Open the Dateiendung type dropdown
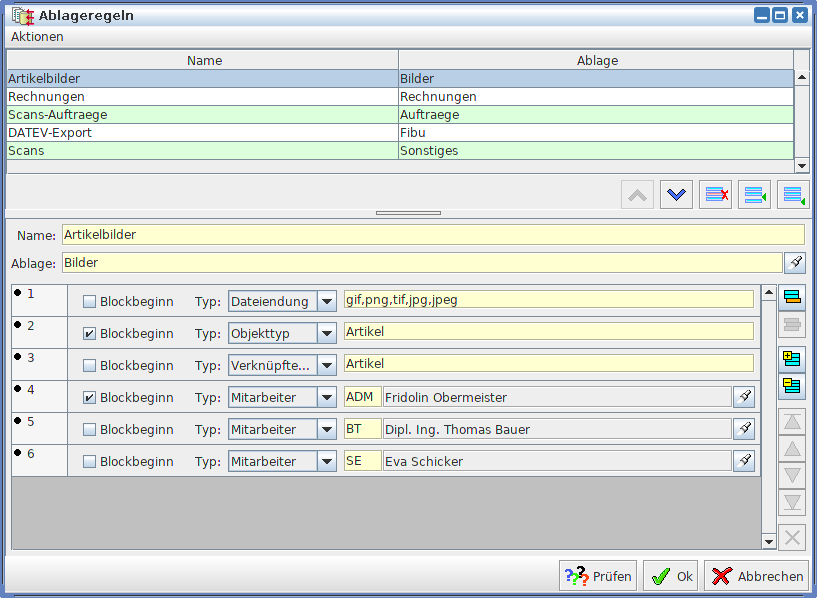The height and width of the screenshot is (598, 817). (x=326, y=301)
